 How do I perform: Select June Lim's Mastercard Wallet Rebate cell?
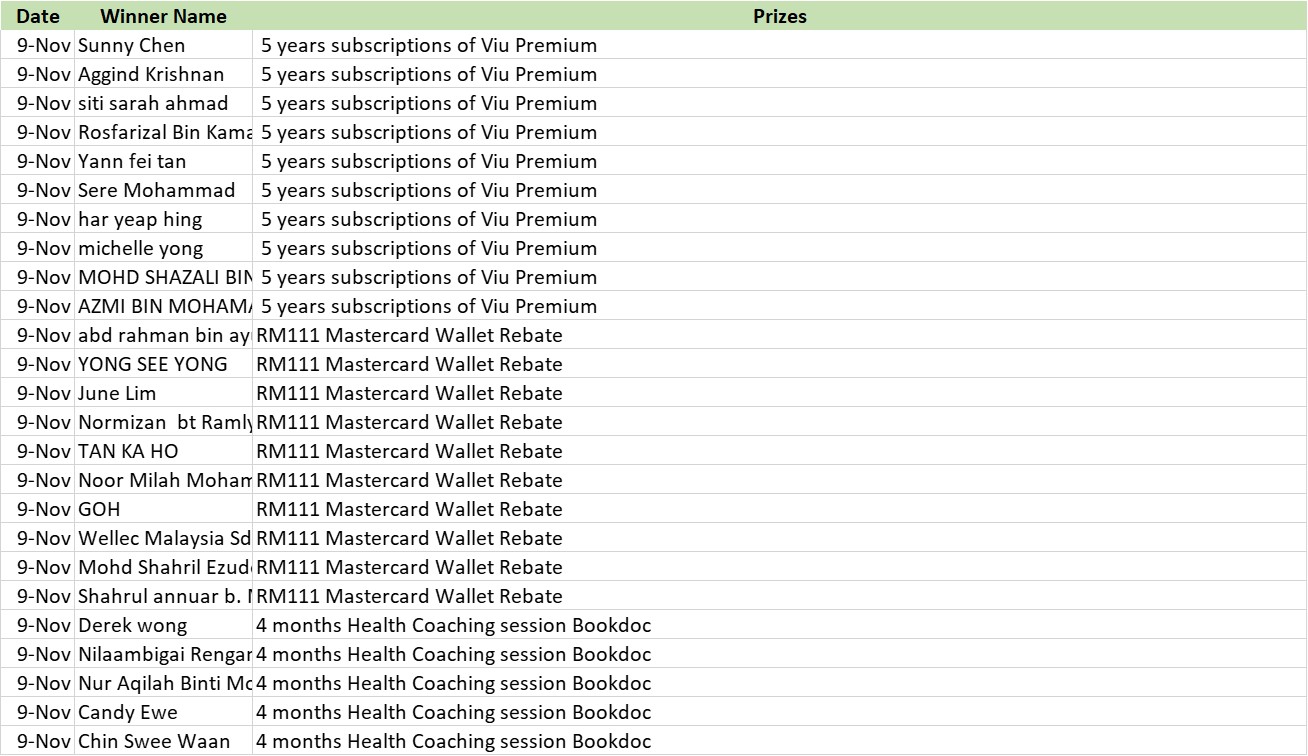410,393
